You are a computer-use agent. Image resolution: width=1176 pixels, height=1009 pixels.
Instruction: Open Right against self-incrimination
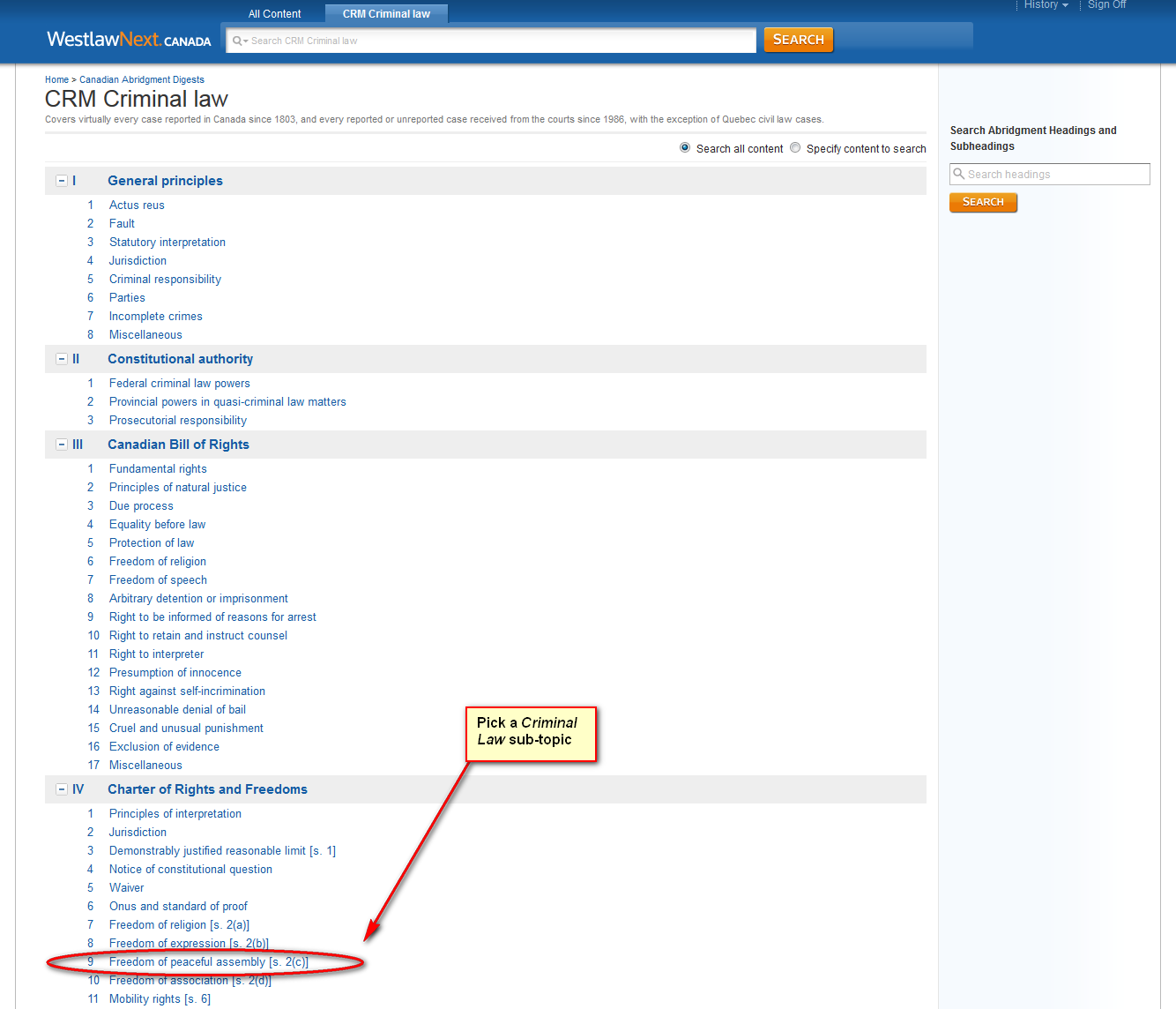tap(187, 691)
